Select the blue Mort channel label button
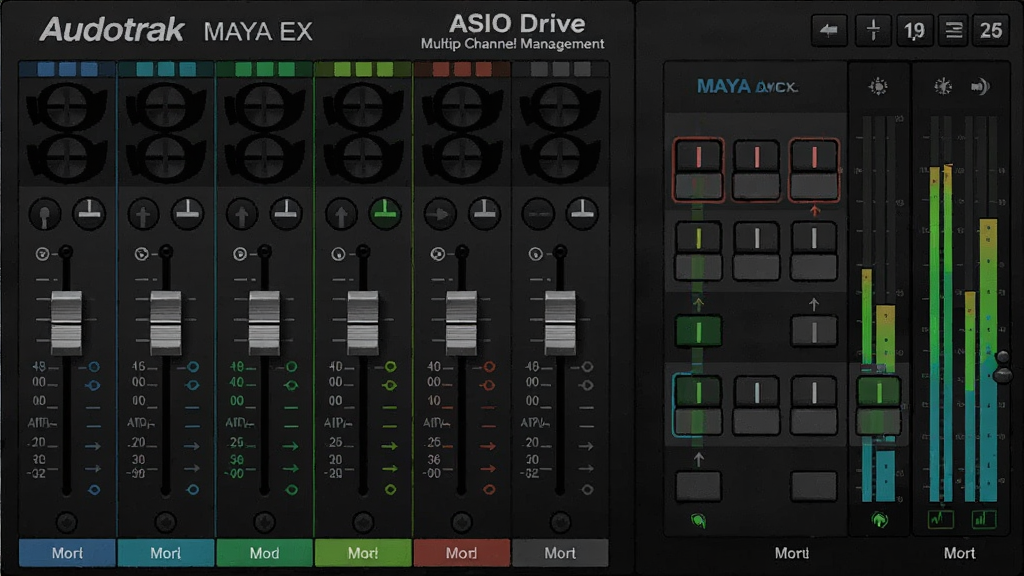 coord(67,553)
